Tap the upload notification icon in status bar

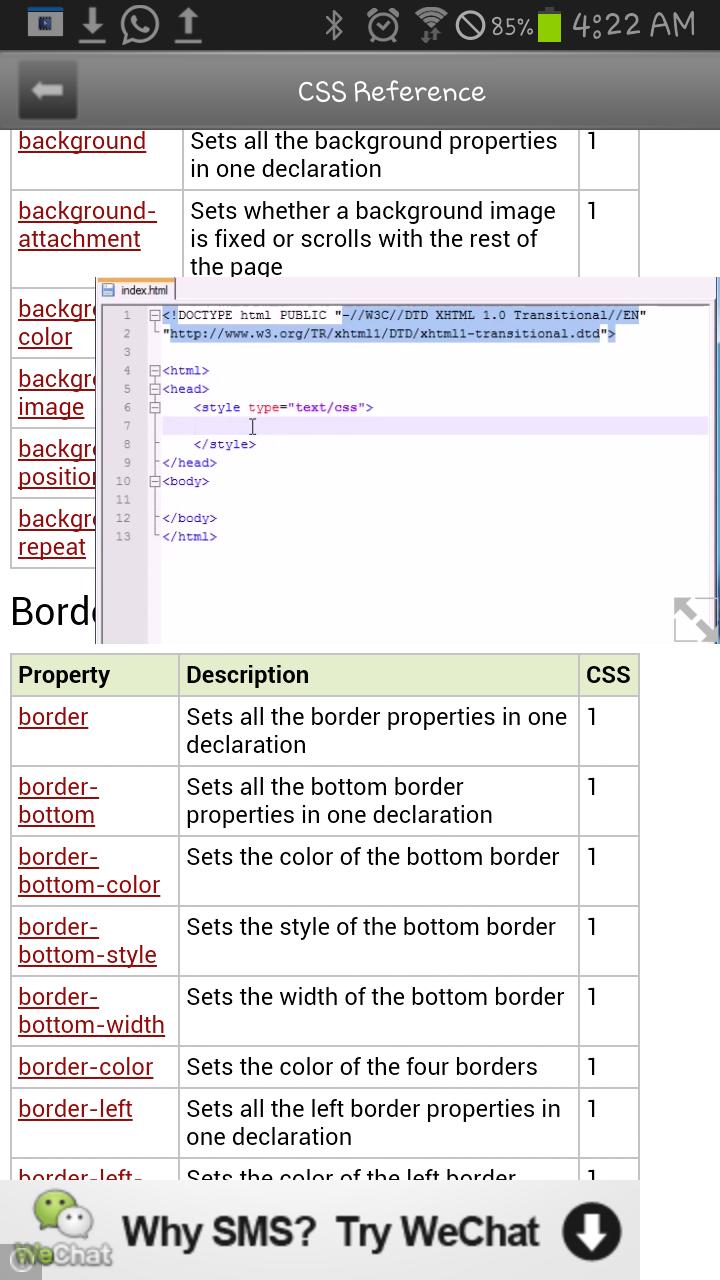[186, 25]
